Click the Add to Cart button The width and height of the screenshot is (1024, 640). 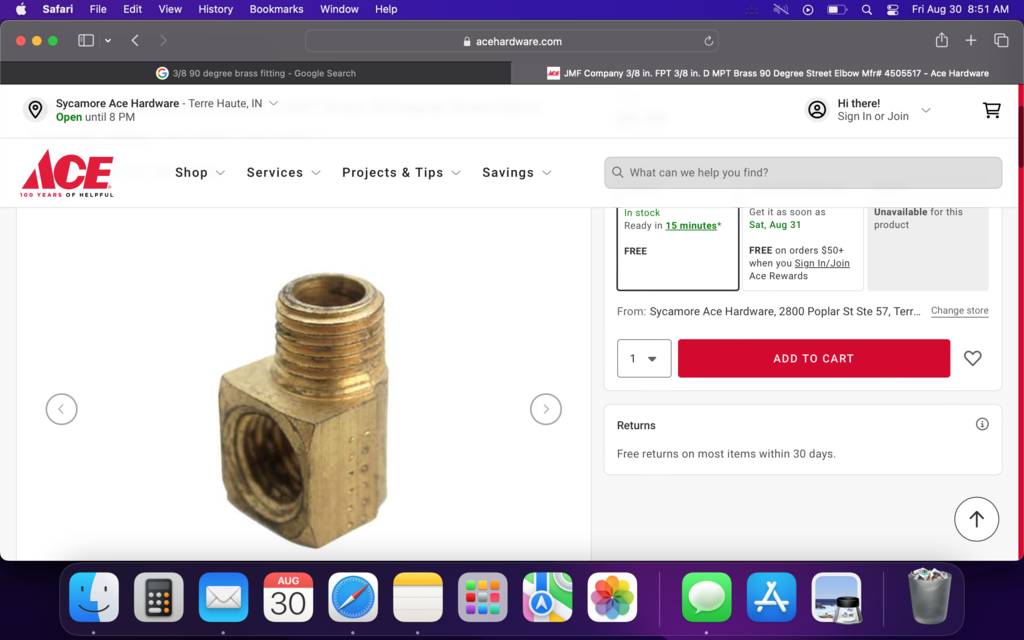coord(813,358)
